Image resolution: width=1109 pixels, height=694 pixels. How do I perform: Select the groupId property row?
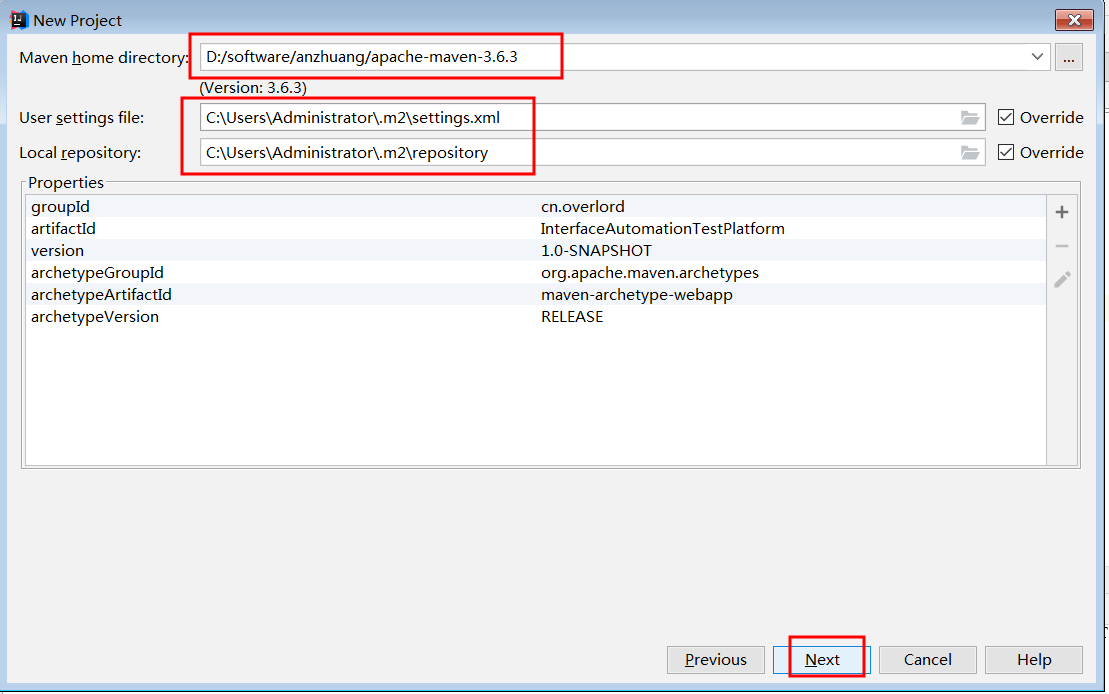tap(535, 207)
